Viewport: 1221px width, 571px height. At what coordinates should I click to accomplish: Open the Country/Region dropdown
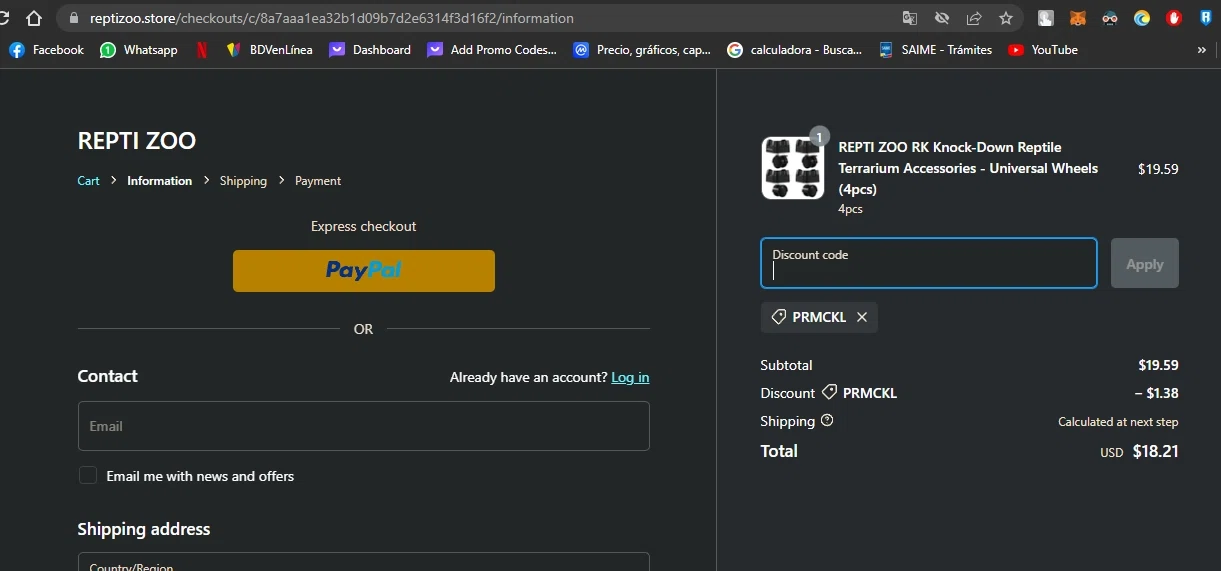coord(364,562)
